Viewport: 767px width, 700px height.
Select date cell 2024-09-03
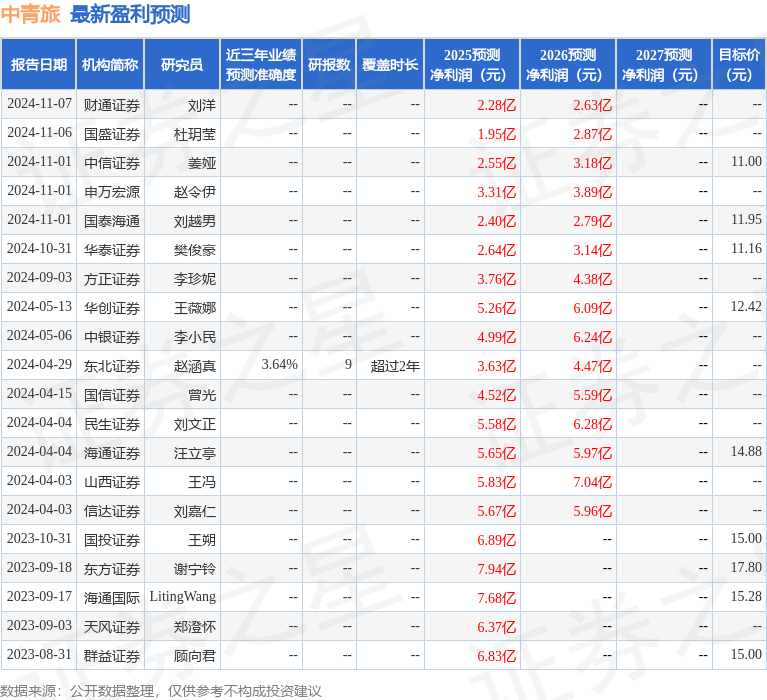39,277
